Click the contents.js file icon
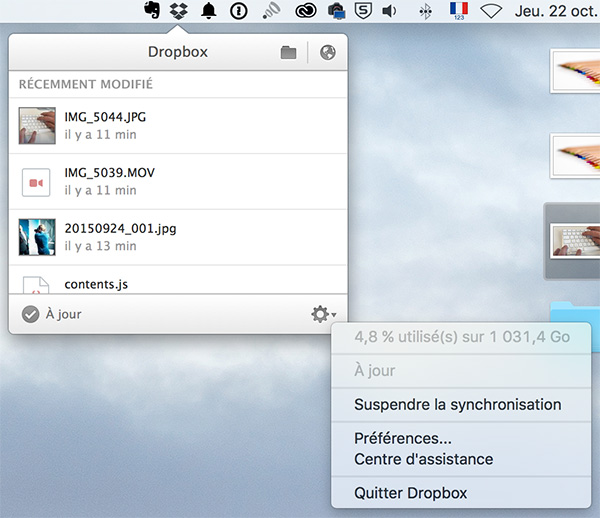 pyautogui.click(x=36, y=285)
